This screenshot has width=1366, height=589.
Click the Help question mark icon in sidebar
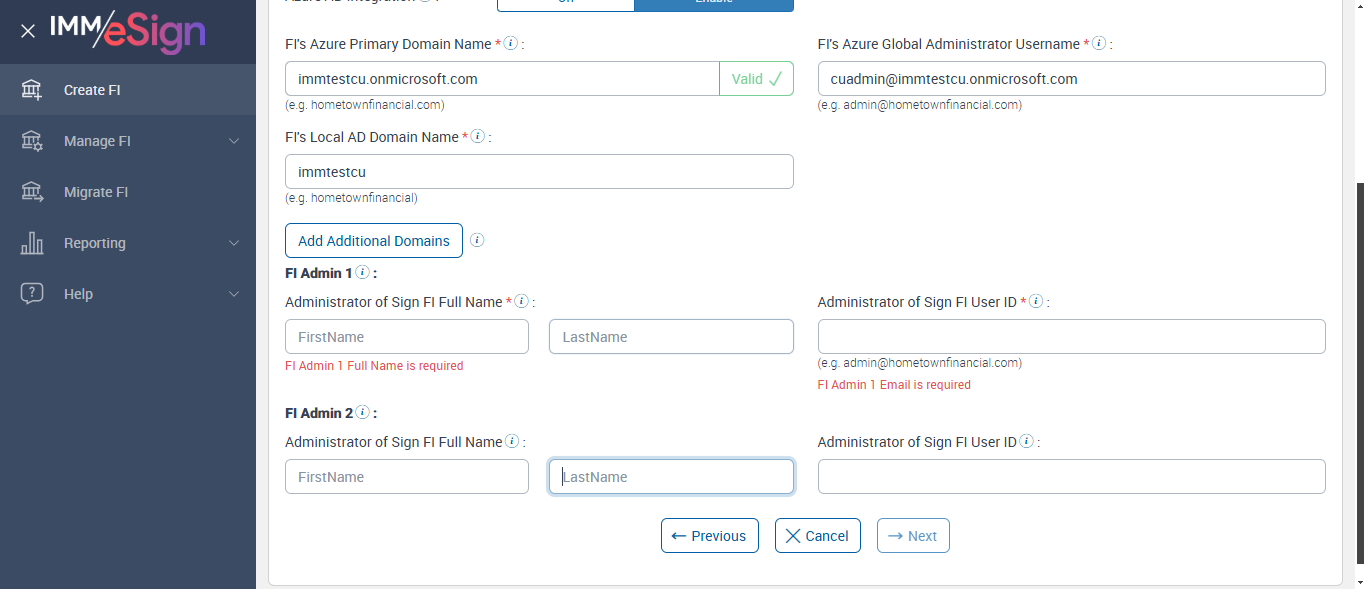pyautogui.click(x=32, y=293)
